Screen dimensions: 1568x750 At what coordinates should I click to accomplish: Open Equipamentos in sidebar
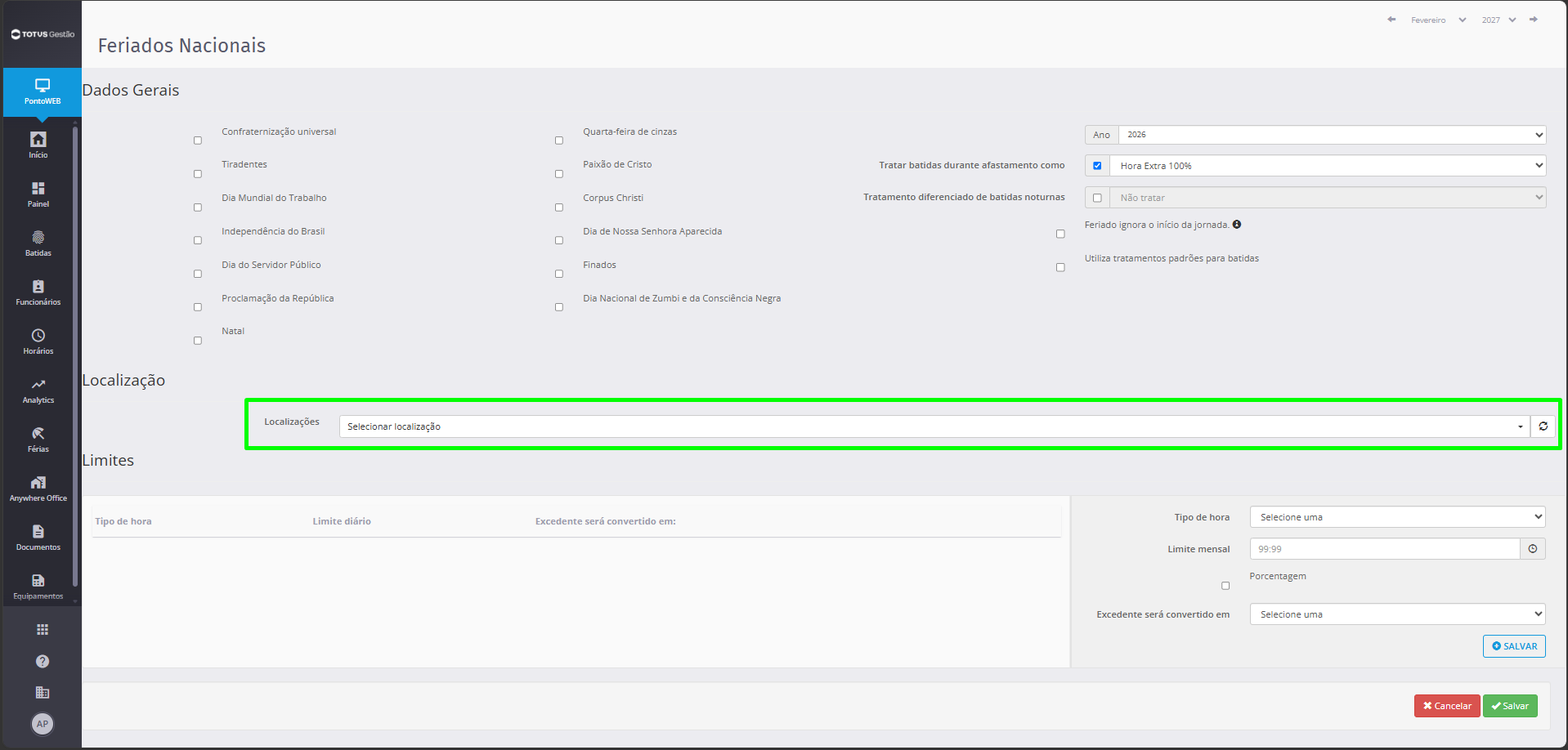pyautogui.click(x=38, y=586)
